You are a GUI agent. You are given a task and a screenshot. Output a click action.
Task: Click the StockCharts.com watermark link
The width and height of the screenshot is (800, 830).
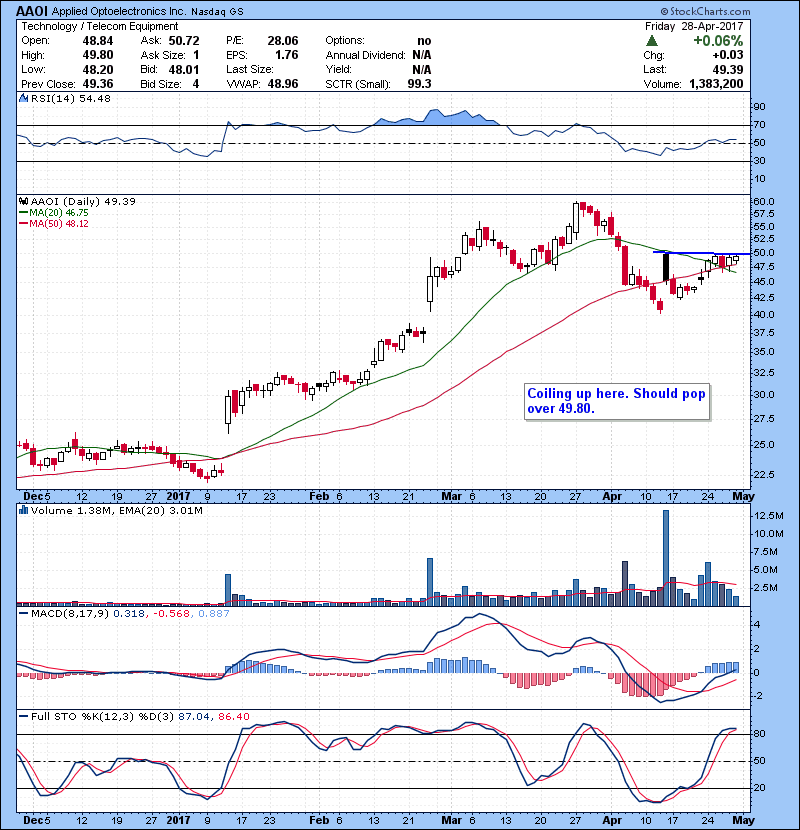click(705, 11)
